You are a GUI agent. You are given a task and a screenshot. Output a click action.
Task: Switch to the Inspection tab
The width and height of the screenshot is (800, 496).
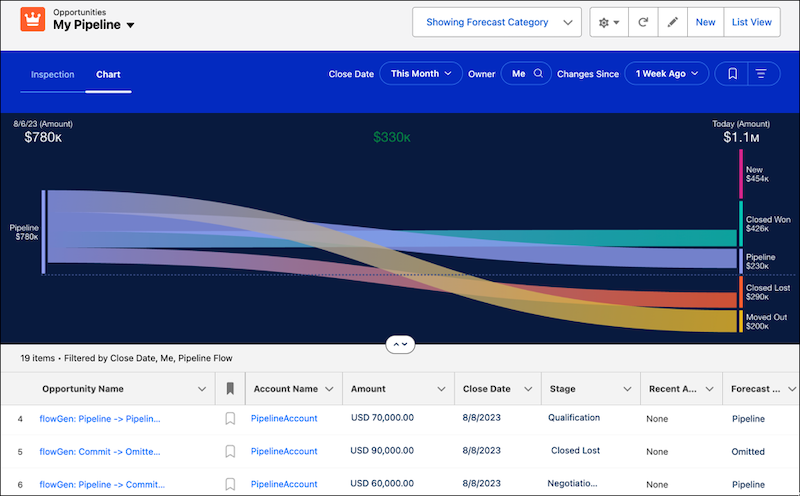click(x=52, y=74)
